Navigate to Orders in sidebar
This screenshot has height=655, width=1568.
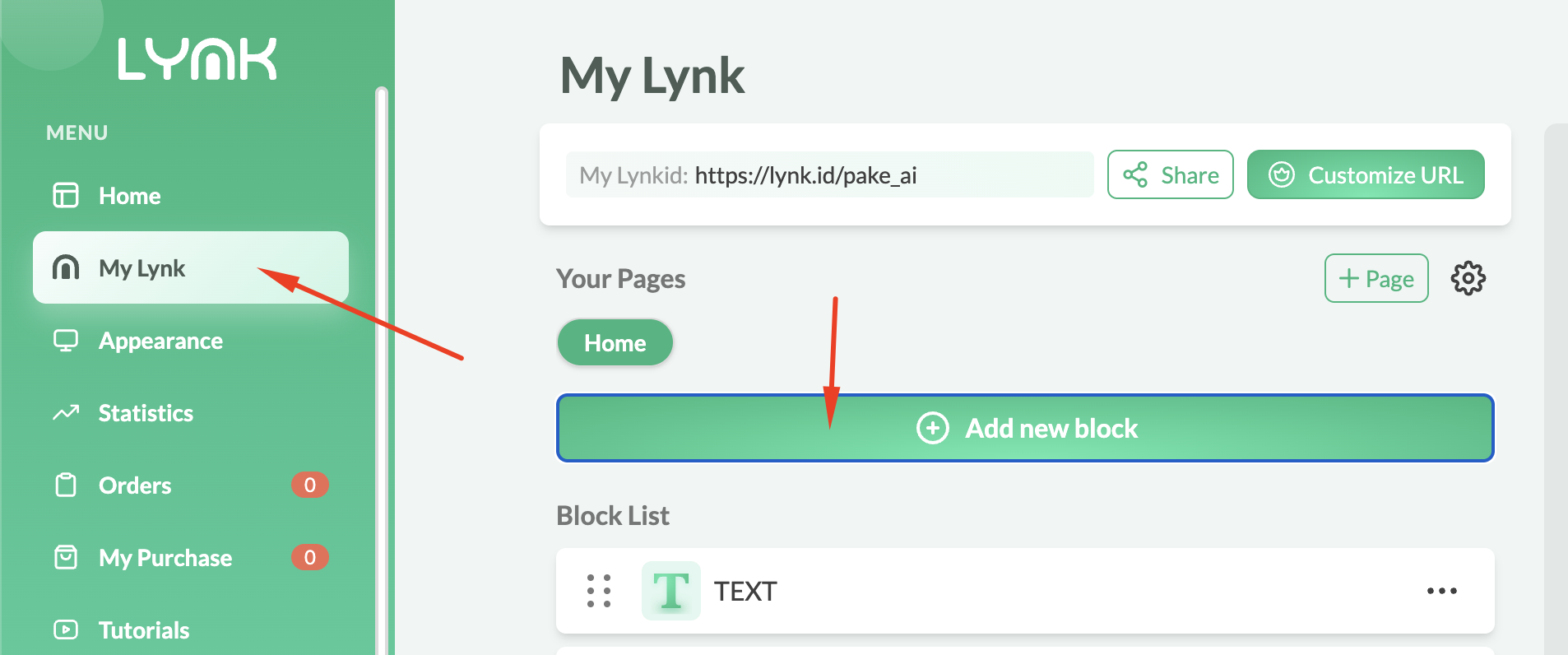coord(135,485)
